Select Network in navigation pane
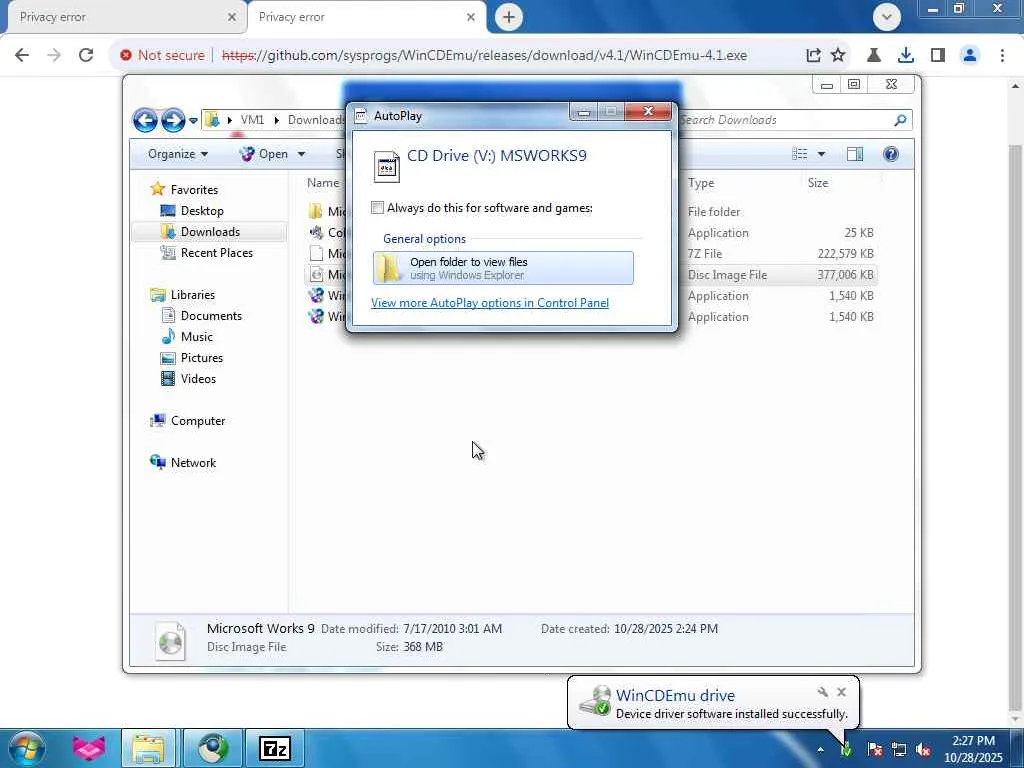Screen dimensions: 1024x768 (193, 463)
